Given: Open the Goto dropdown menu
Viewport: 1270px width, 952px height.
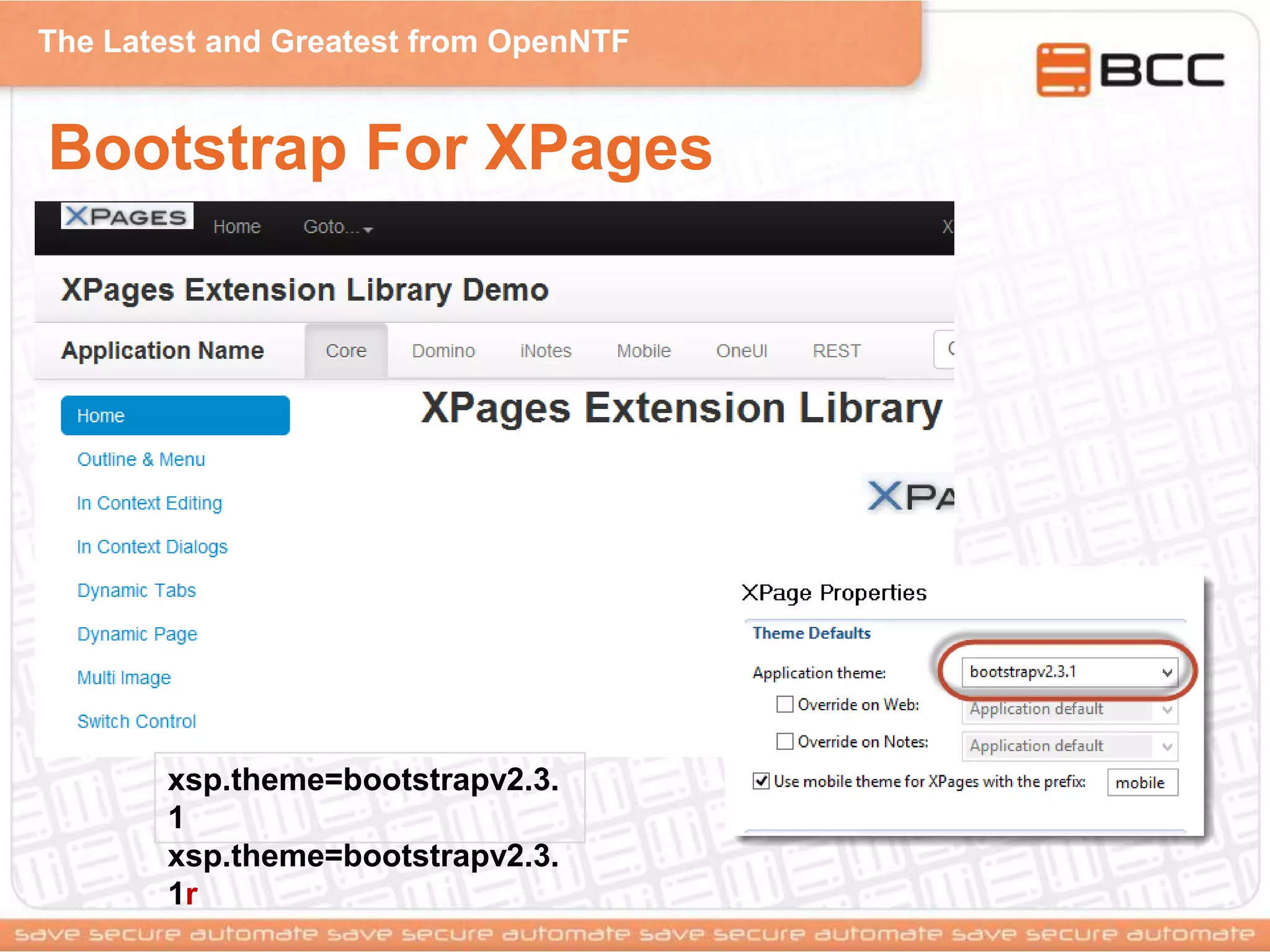Looking at the screenshot, I should (x=337, y=227).
